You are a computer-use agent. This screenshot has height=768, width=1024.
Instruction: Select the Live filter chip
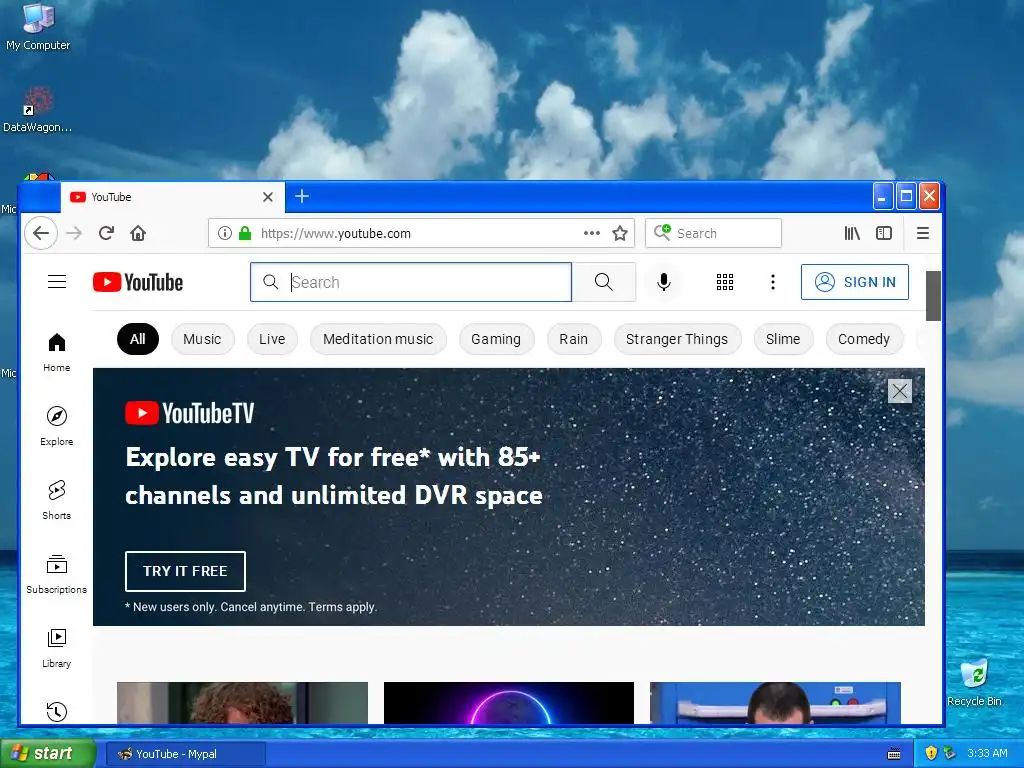tap(272, 339)
